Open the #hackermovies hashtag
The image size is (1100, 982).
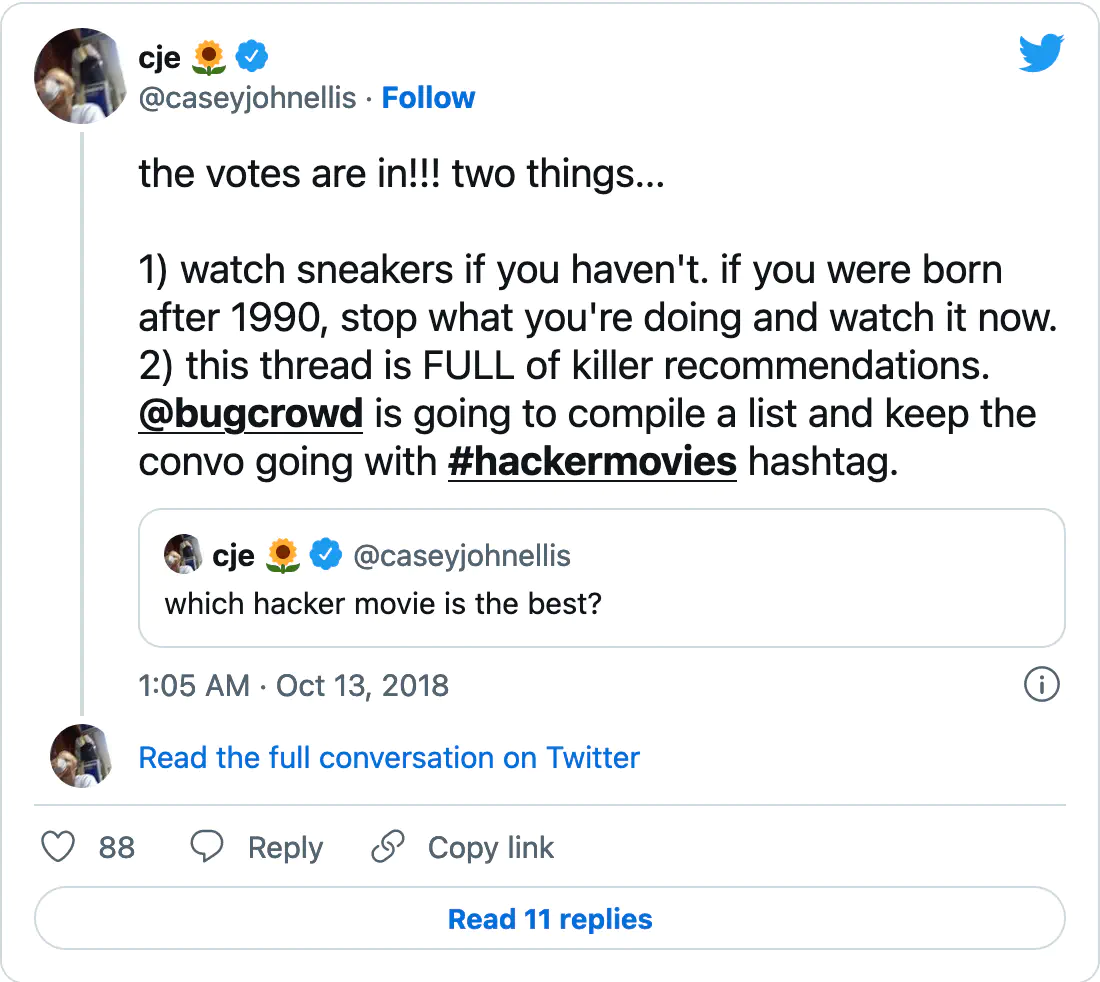click(x=592, y=462)
